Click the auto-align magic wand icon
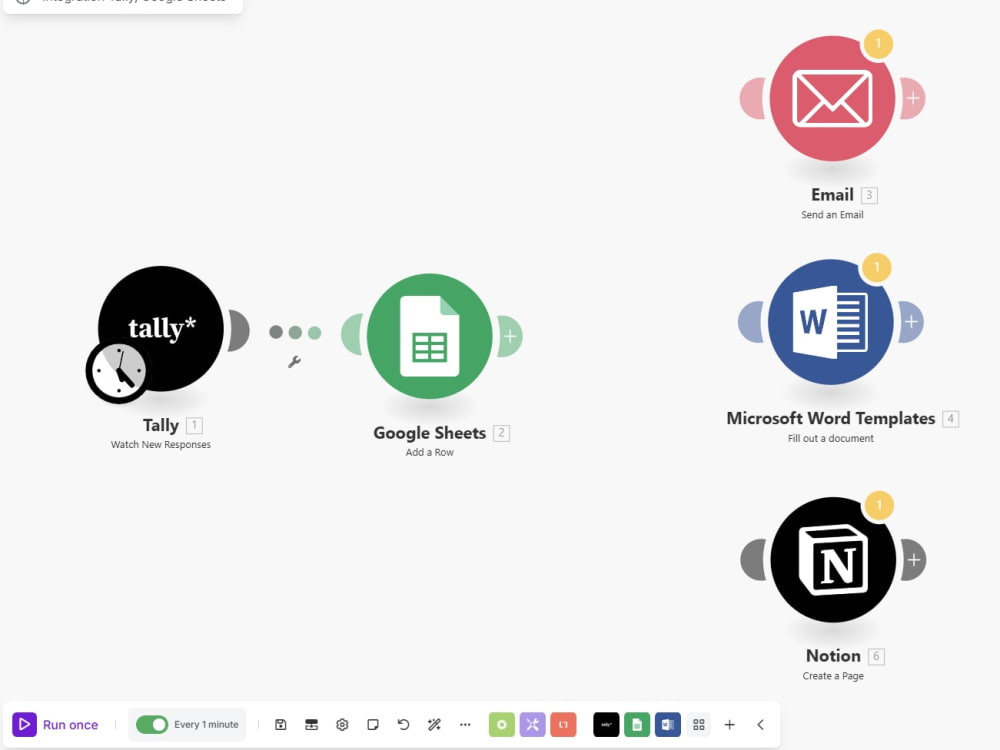Viewport: 1000px width, 750px height. [x=434, y=724]
